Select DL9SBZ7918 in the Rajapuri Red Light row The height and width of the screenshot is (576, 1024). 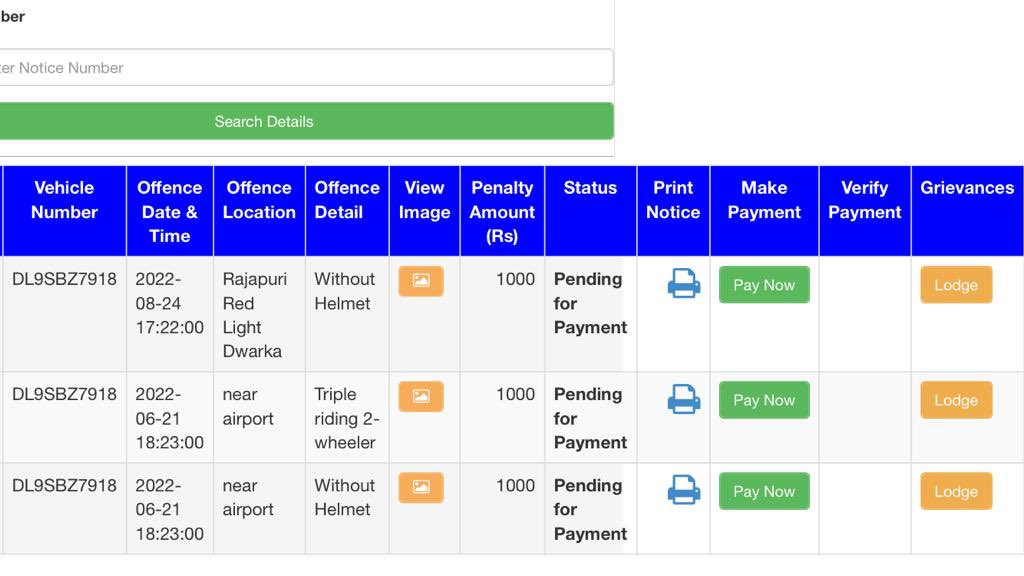coord(64,279)
